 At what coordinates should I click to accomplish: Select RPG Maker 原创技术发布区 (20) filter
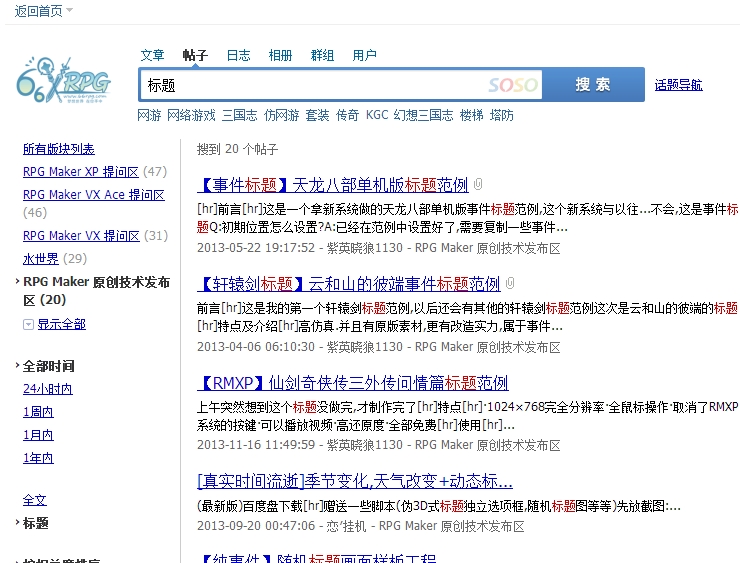pos(96,291)
